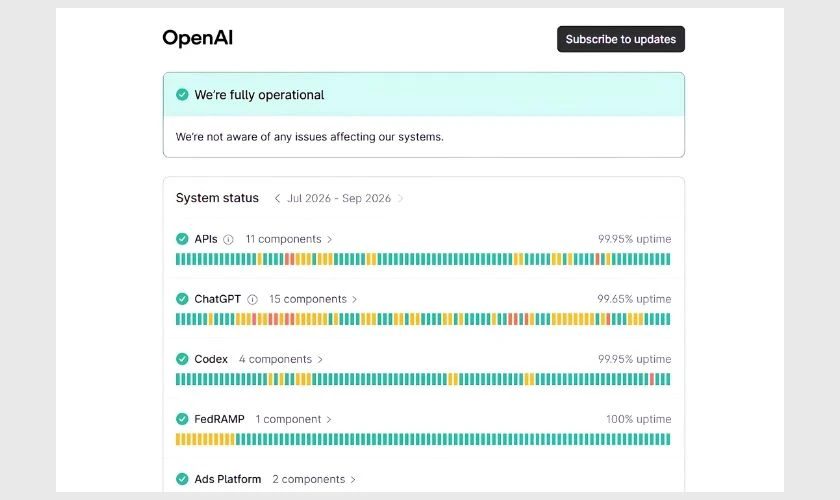Image resolution: width=840 pixels, height=500 pixels.
Task: Click the We're fully operational banner text
Action: (259, 95)
